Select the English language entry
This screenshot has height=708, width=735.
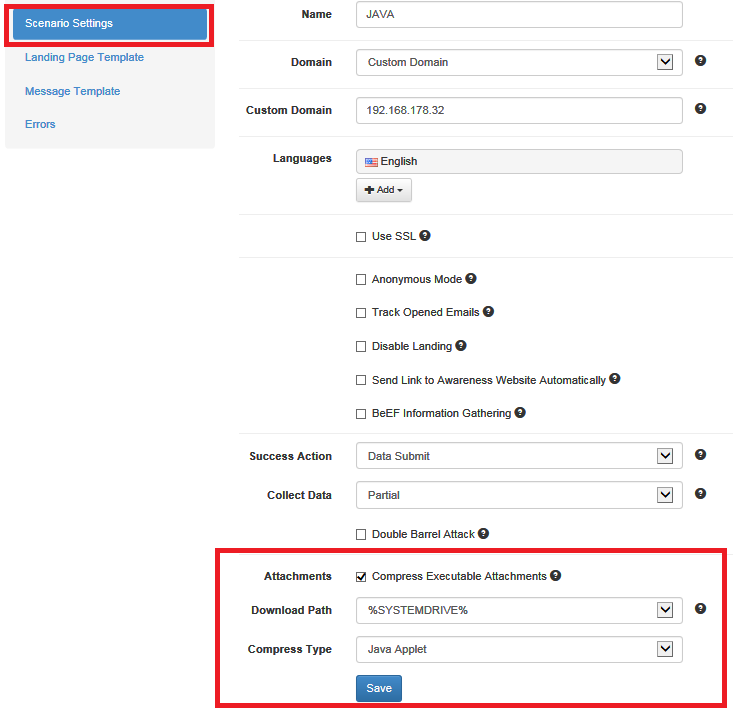pos(519,161)
